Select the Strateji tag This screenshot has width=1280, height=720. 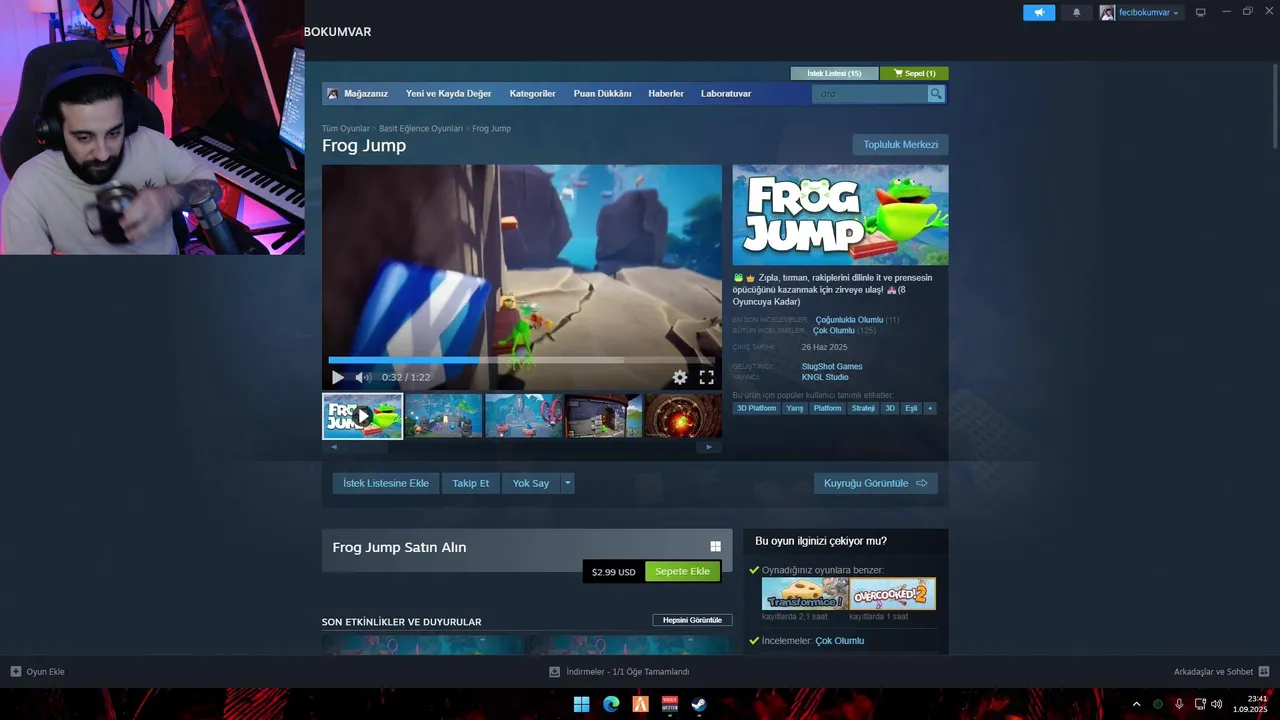863,408
